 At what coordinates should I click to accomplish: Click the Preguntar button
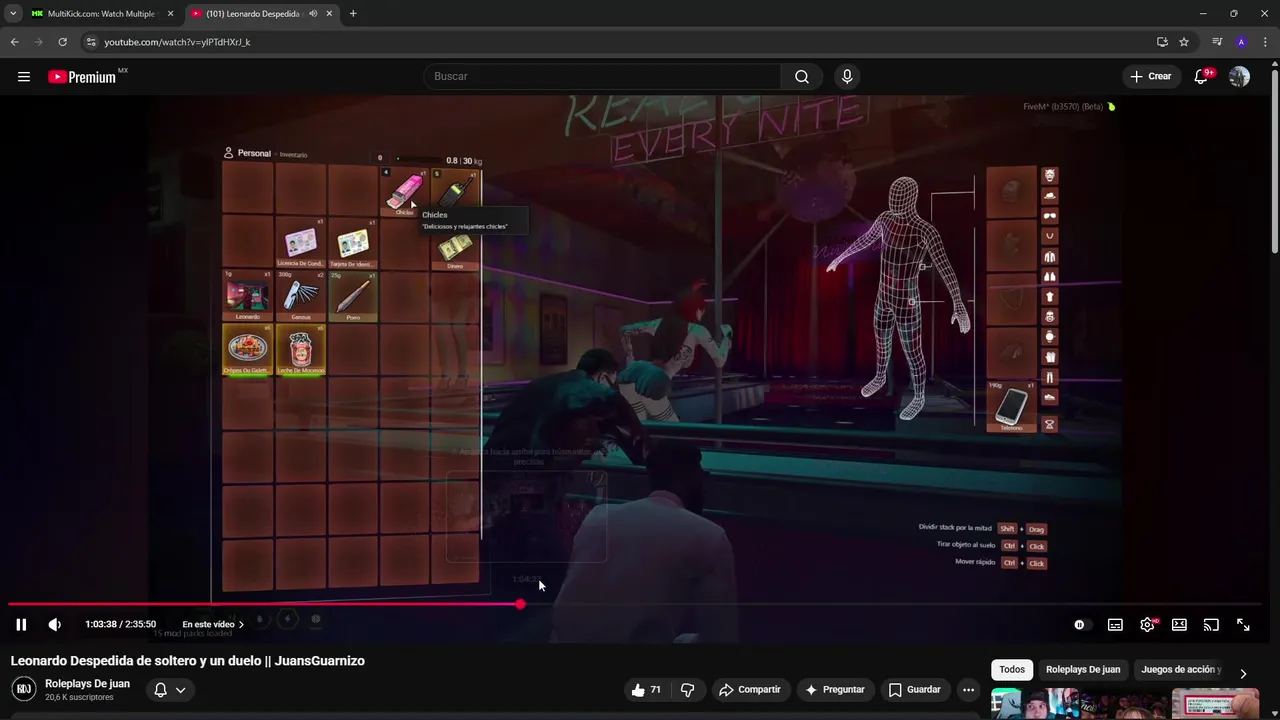pyautogui.click(x=834, y=690)
